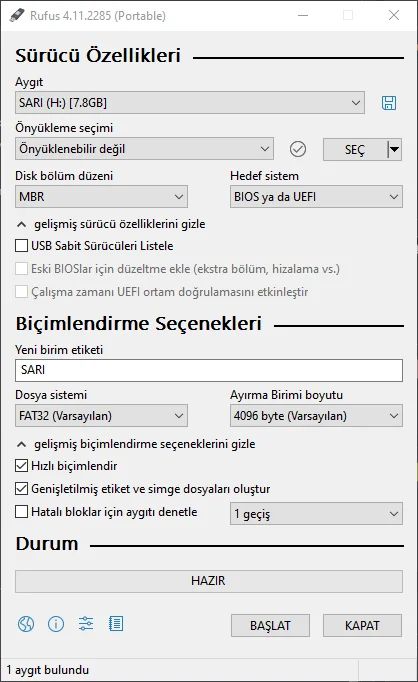Click the Hedef sistem label
The image size is (418, 682).
[264, 176]
